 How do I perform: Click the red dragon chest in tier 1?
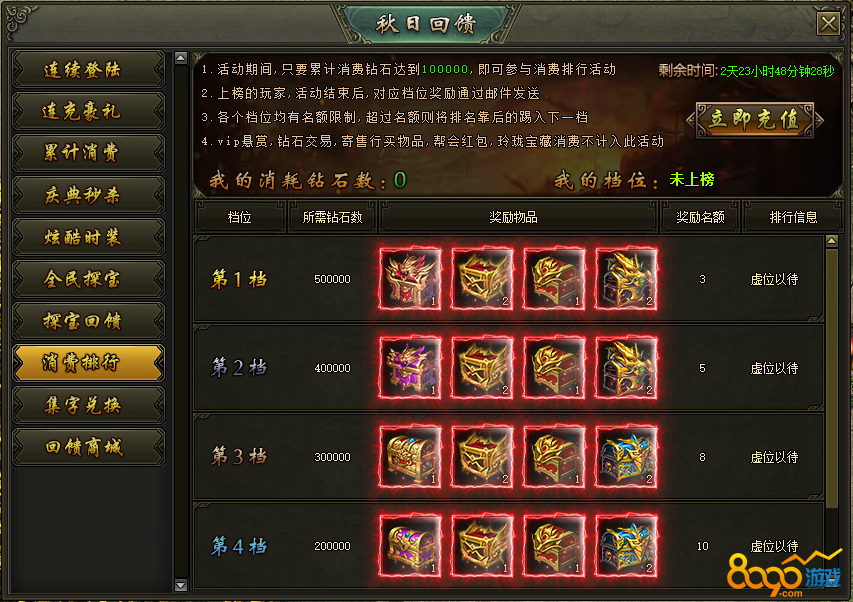click(x=410, y=279)
